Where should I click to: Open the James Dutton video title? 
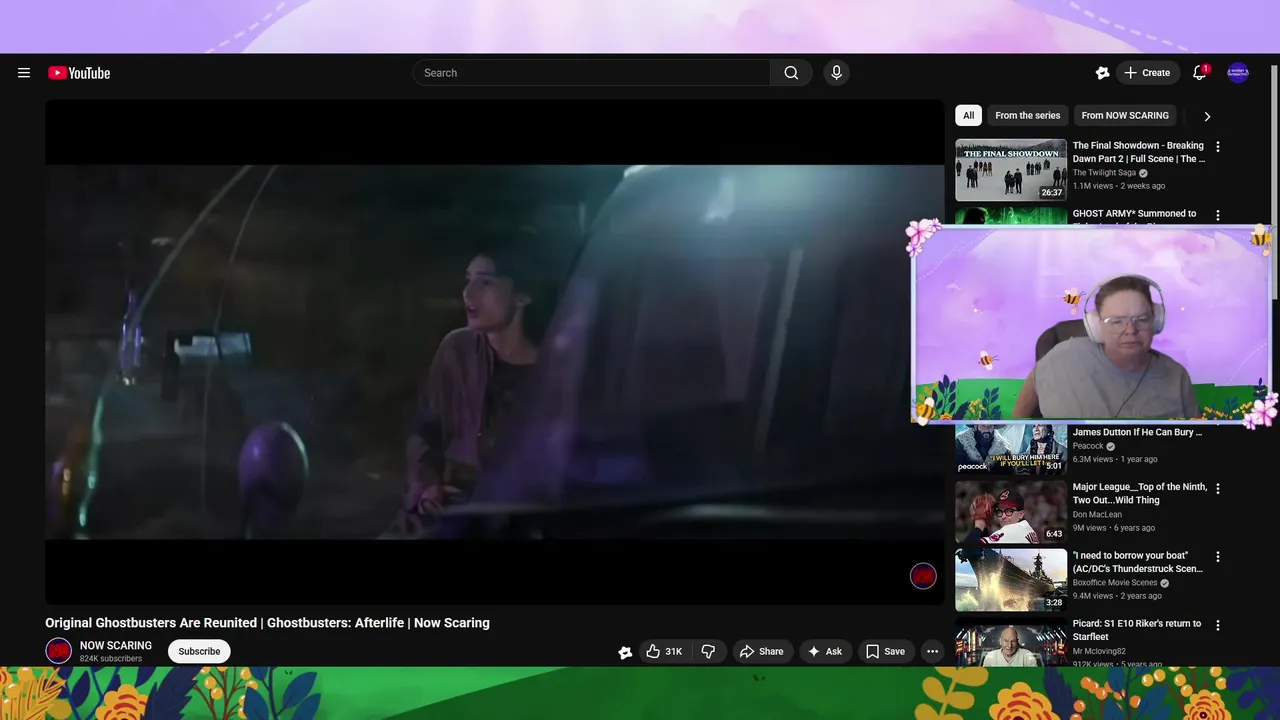point(1138,432)
